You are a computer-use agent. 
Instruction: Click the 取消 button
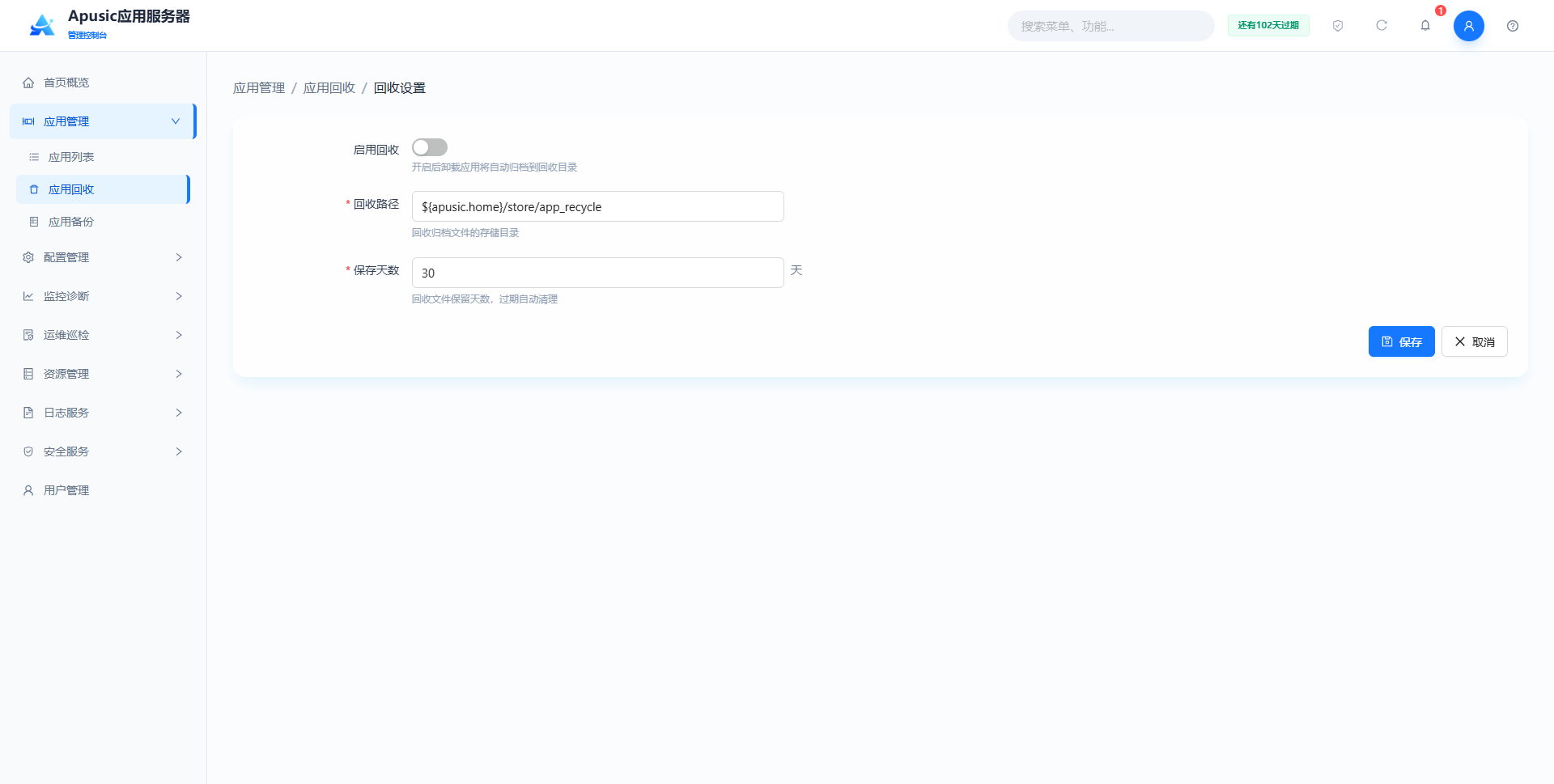pyautogui.click(x=1474, y=341)
